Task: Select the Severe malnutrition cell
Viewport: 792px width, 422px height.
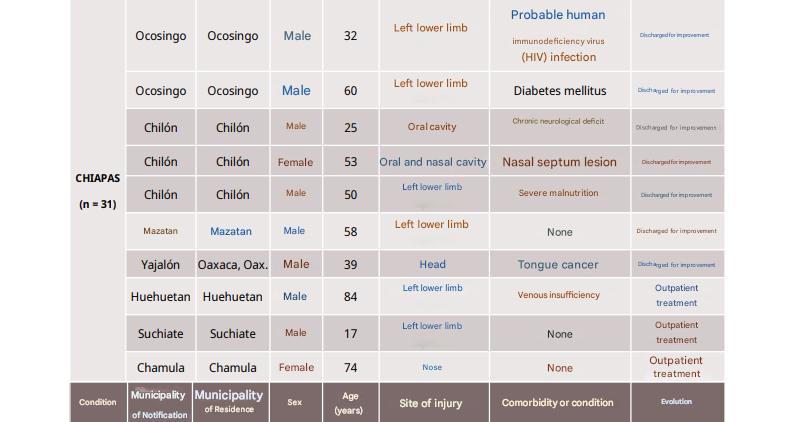Action: click(560, 194)
